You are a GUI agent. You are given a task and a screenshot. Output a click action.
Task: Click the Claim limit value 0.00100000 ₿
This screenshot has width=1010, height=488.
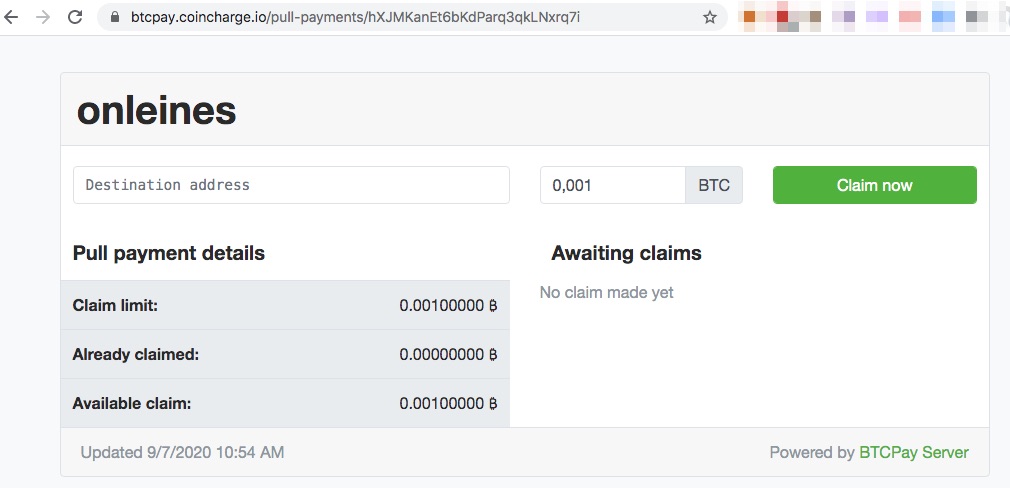coord(448,305)
